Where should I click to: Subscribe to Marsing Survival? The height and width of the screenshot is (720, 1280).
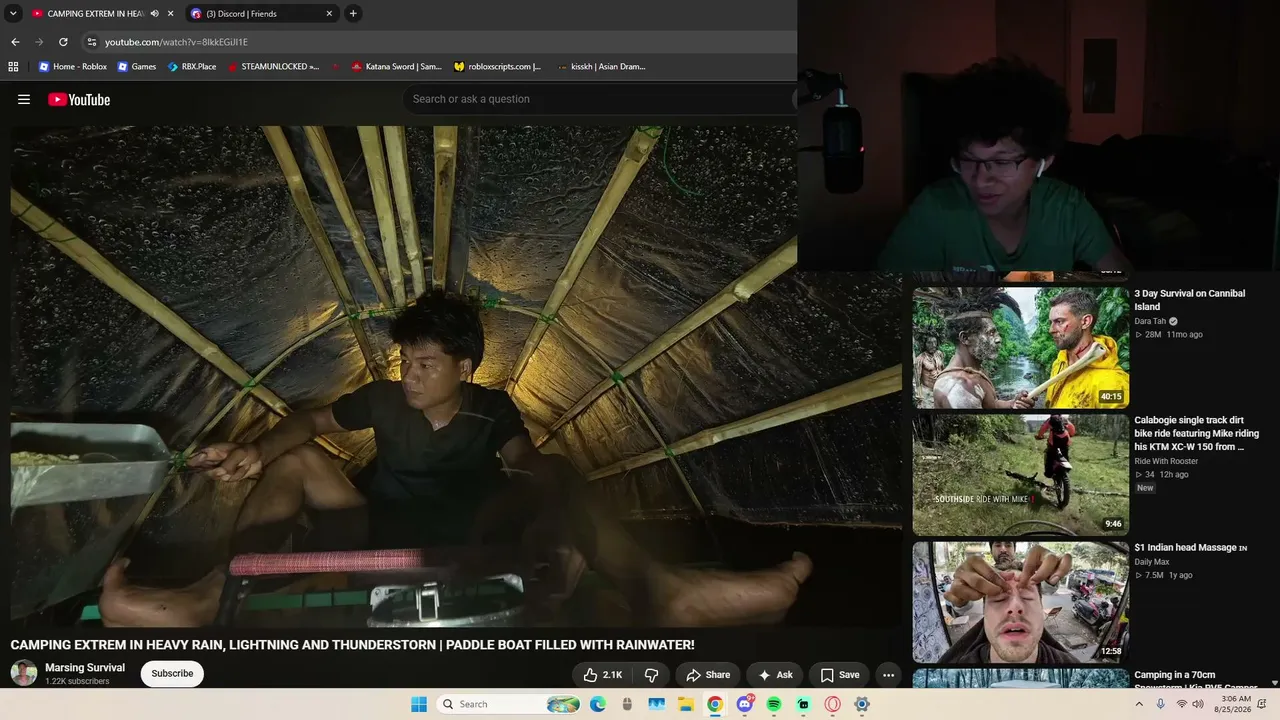pyautogui.click(x=172, y=674)
